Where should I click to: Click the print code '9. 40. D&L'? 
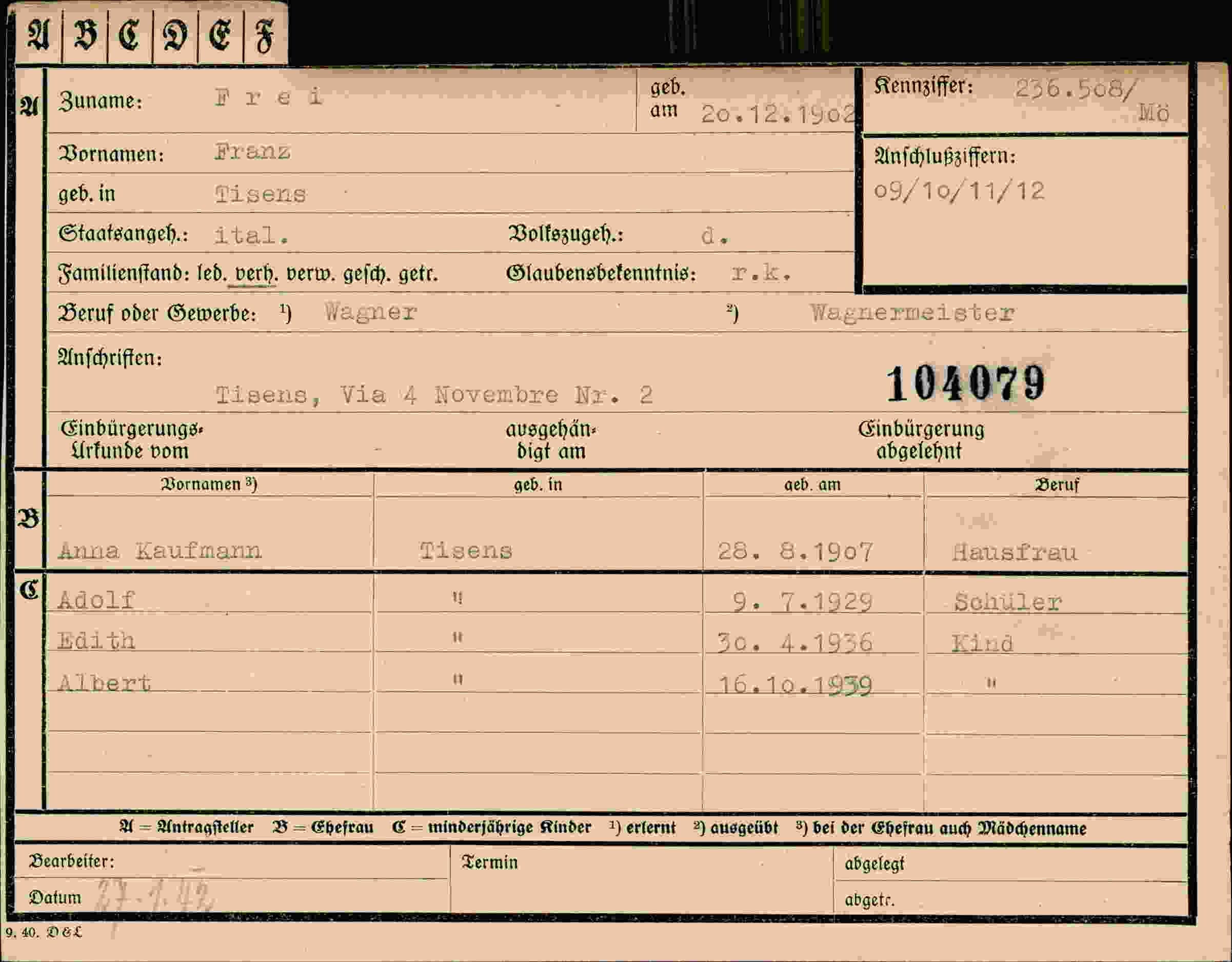44,933
